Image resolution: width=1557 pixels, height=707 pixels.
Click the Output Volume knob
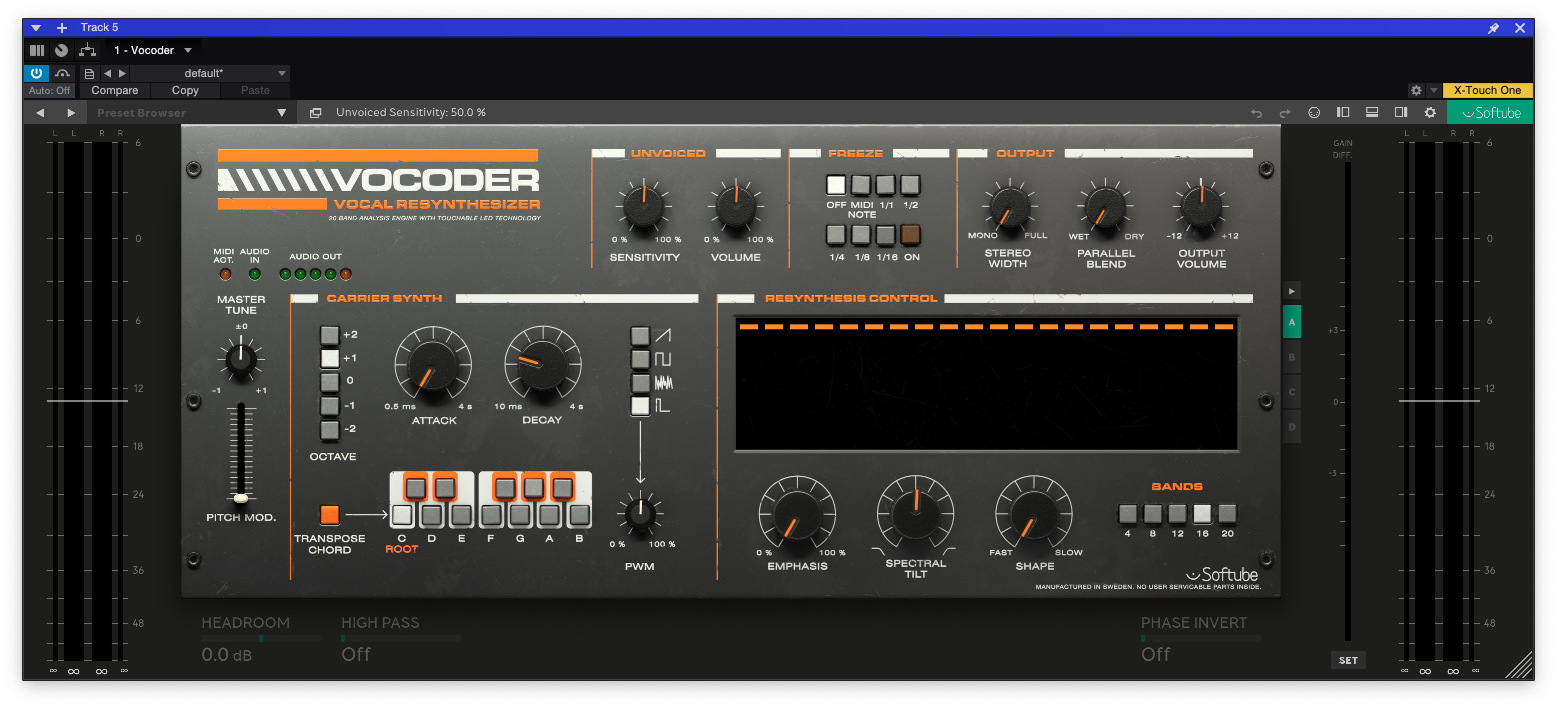[1201, 207]
